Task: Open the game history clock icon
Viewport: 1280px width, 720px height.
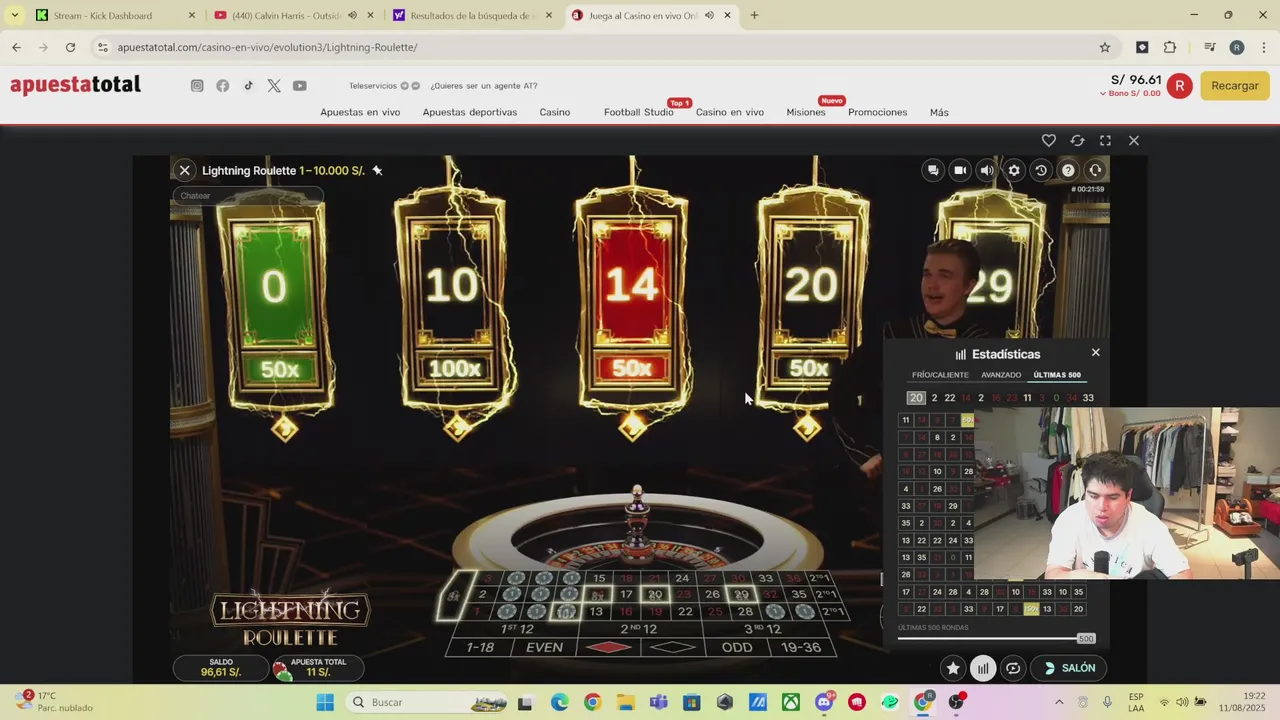Action: coord(1041,170)
